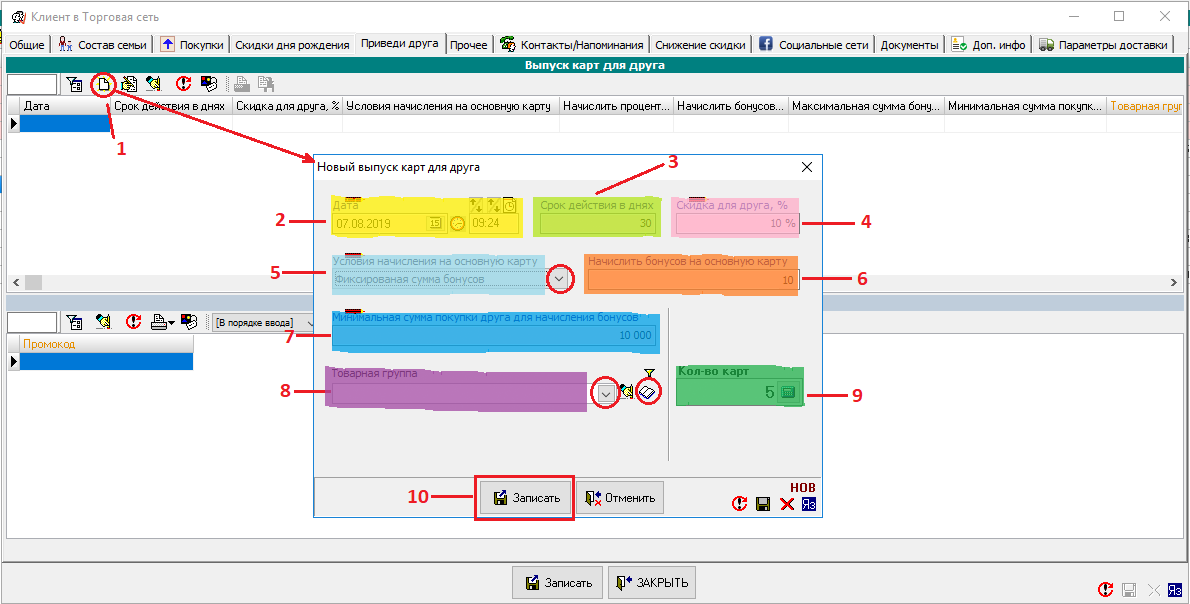Click red refresh icon in lower promo code toolbar
Image resolution: width=1190 pixels, height=604 pixels.
click(x=133, y=322)
